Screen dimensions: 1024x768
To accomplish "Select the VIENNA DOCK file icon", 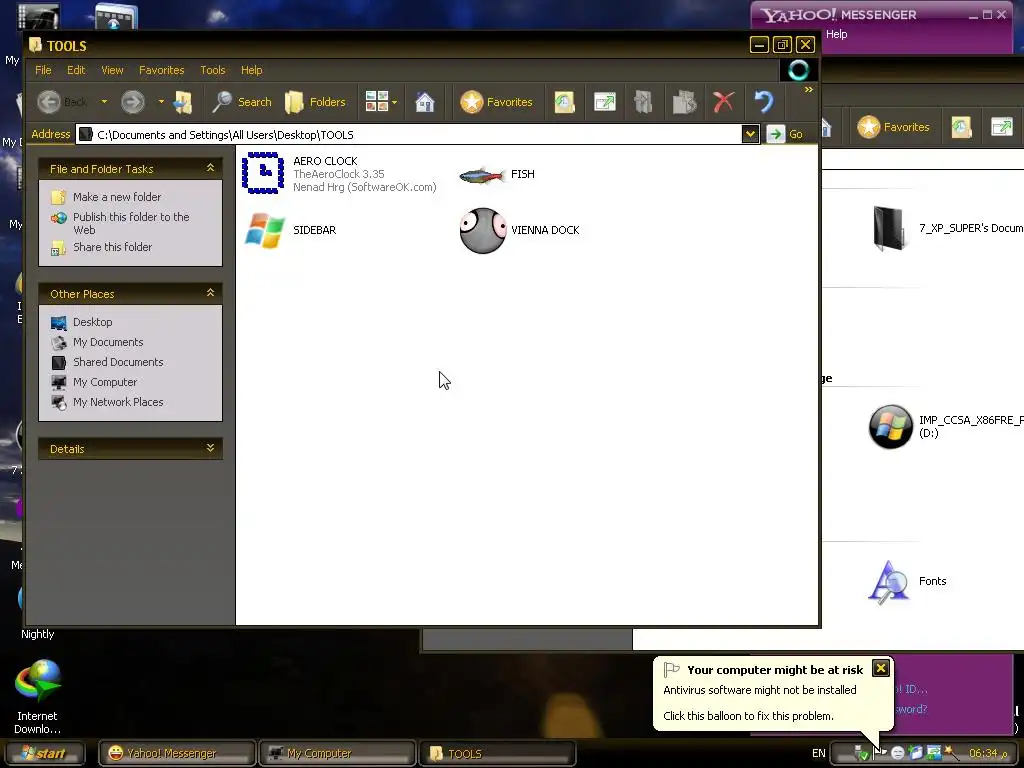I will click(x=483, y=231).
